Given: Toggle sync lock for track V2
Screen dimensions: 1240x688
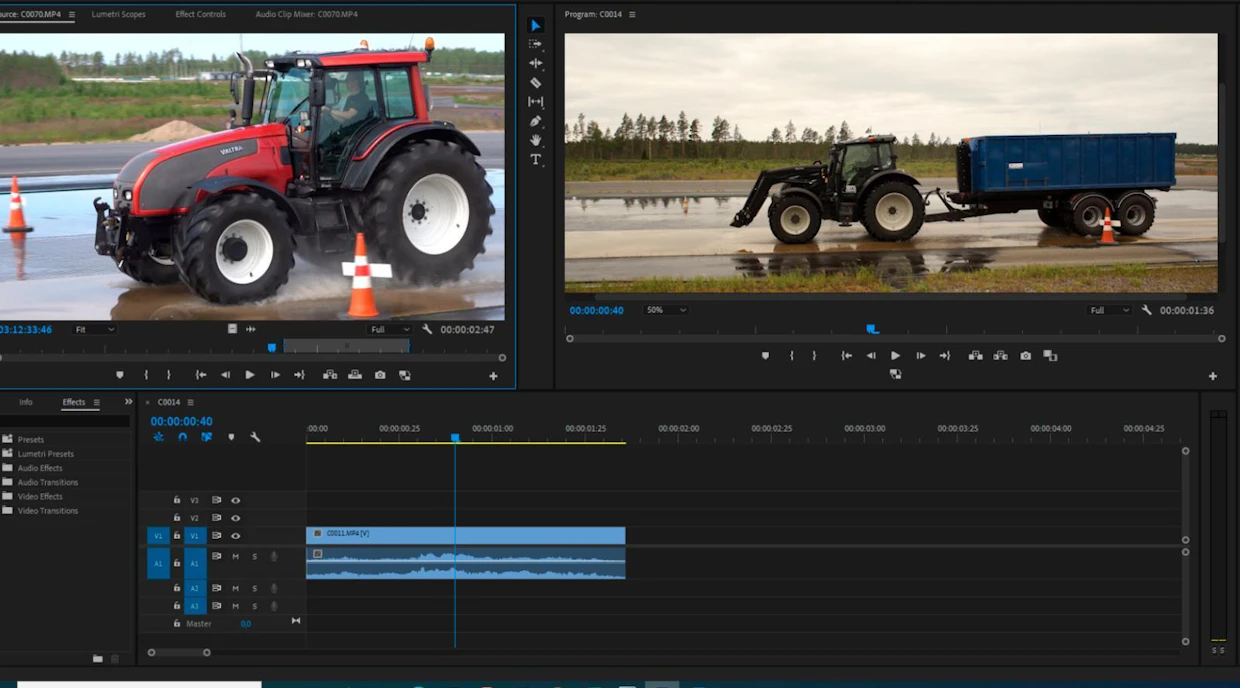Looking at the screenshot, I should click(216, 518).
